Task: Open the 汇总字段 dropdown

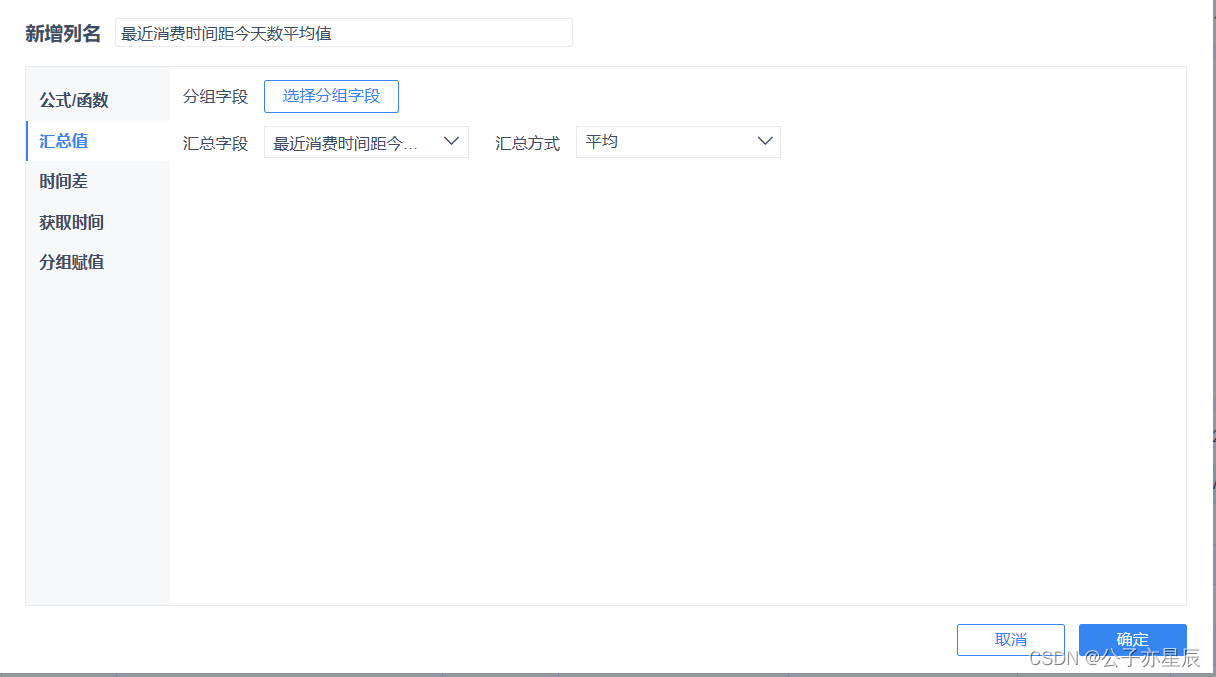Action: 366,141
